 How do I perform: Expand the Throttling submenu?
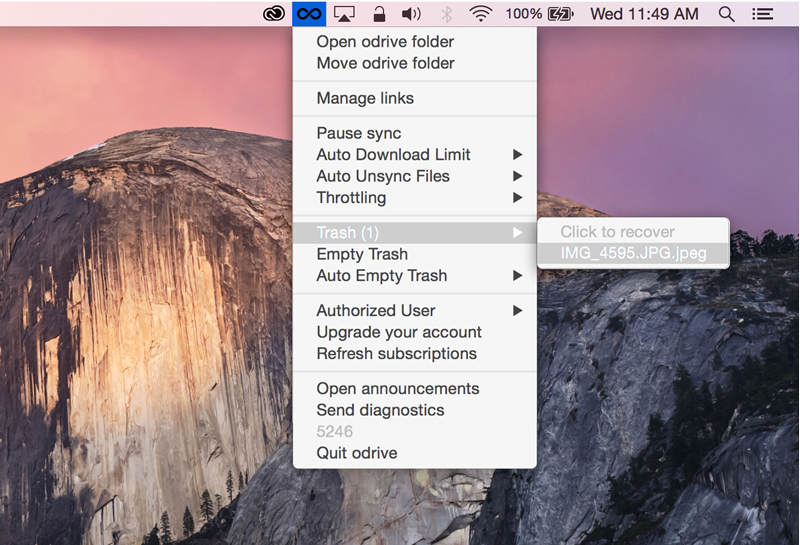pyautogui.click(x=415, y=197)
